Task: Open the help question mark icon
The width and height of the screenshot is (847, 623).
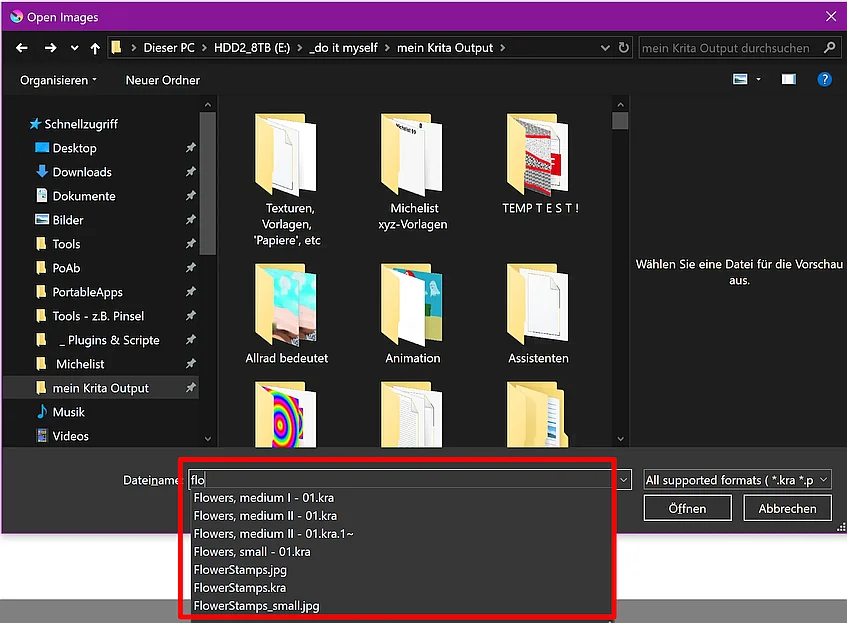Action: (x=824, y=80)
